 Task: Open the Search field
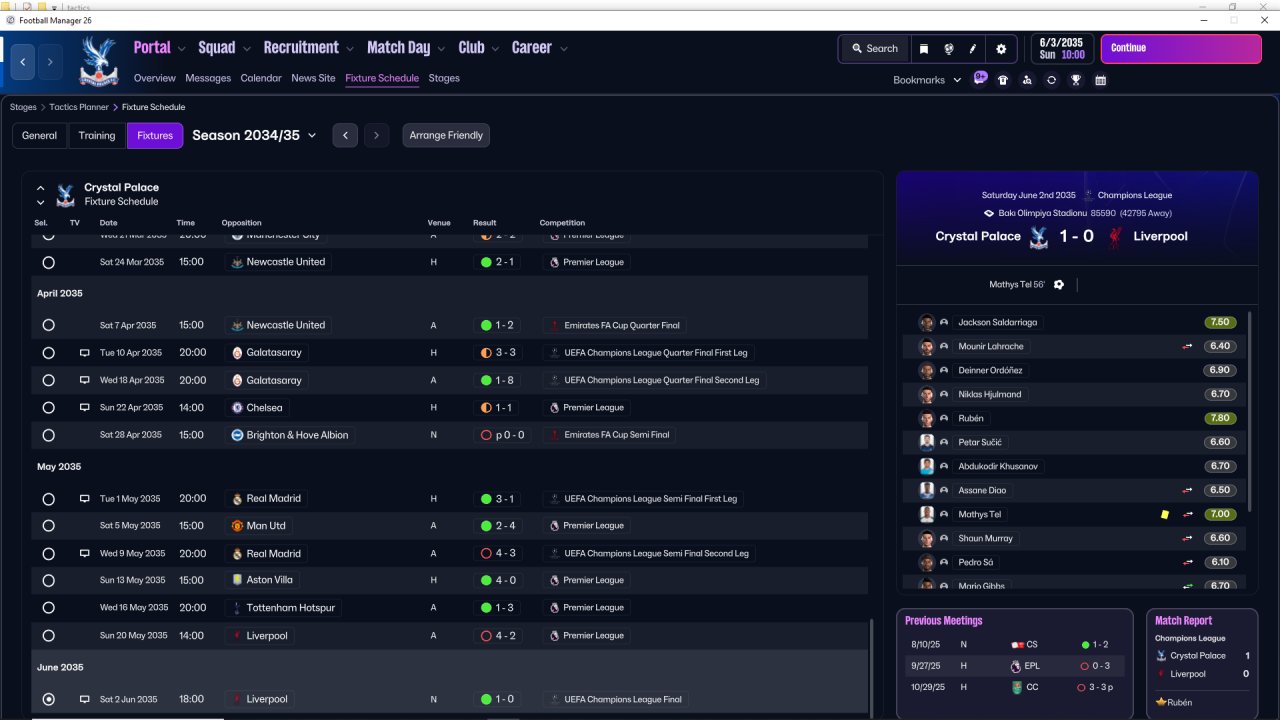pos(875,48)
